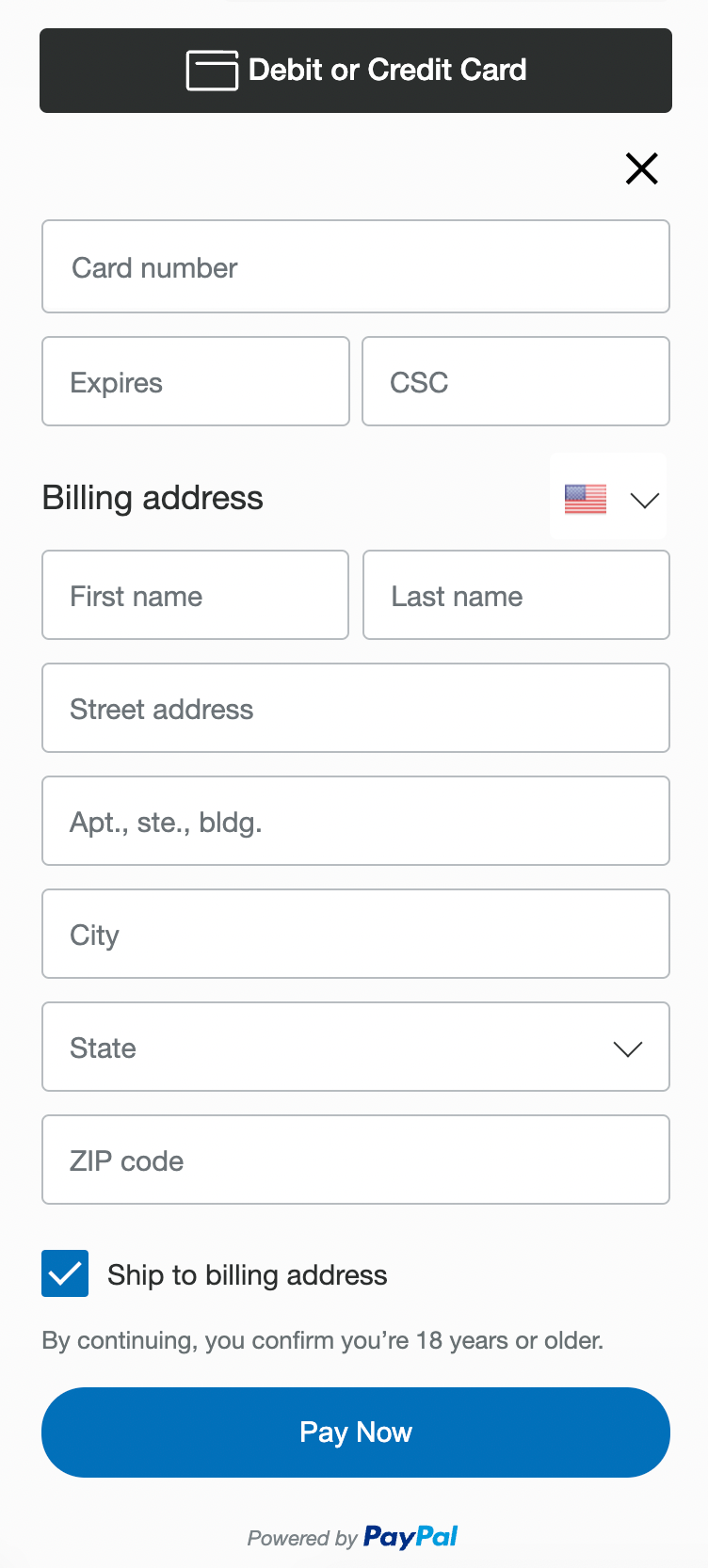Click the PayPal logo
The width and height of the screenshot is (708, 1568).
(x=410, y=1538)
